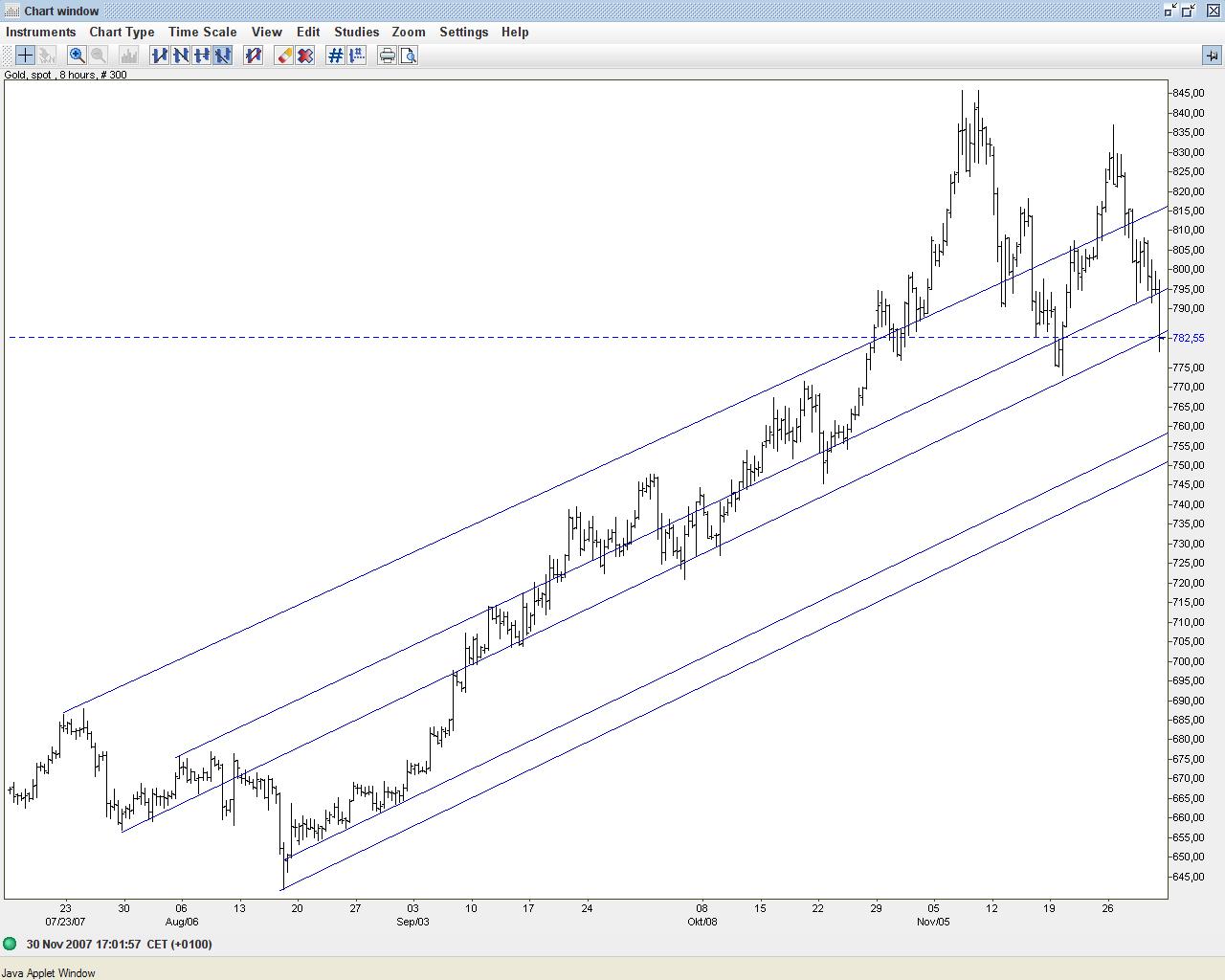Screen dimensions: 1225x980
Task: Click the red-slashed trend line icon
Action: [x=253, y=56]
